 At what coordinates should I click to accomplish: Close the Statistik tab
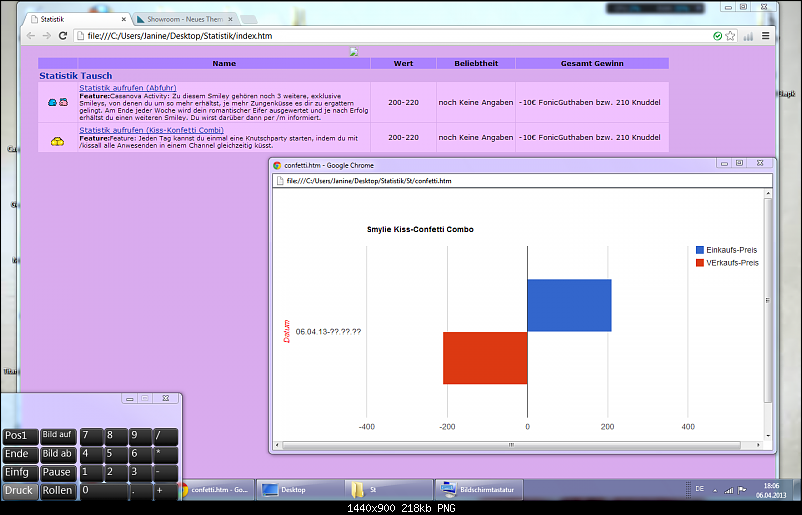[x=123, y=19]
